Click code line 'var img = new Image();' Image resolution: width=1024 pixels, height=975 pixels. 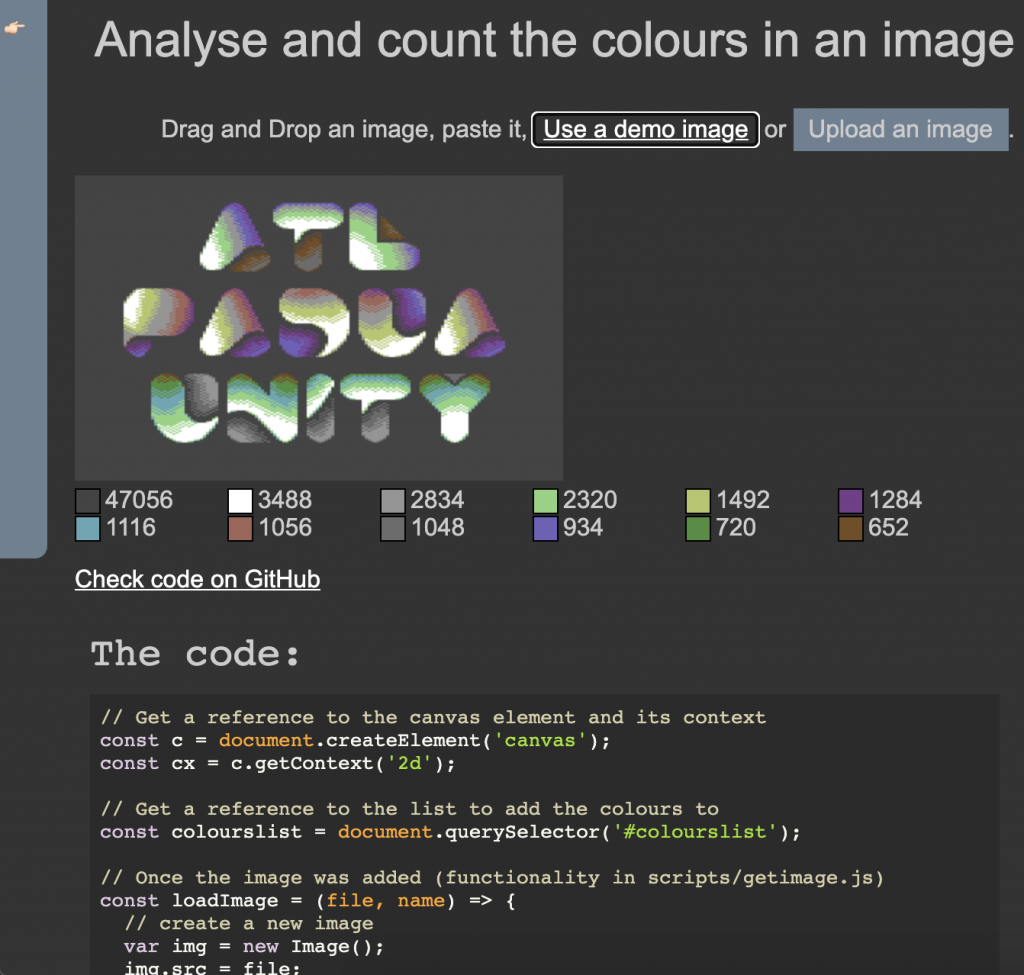pos(254,946)
